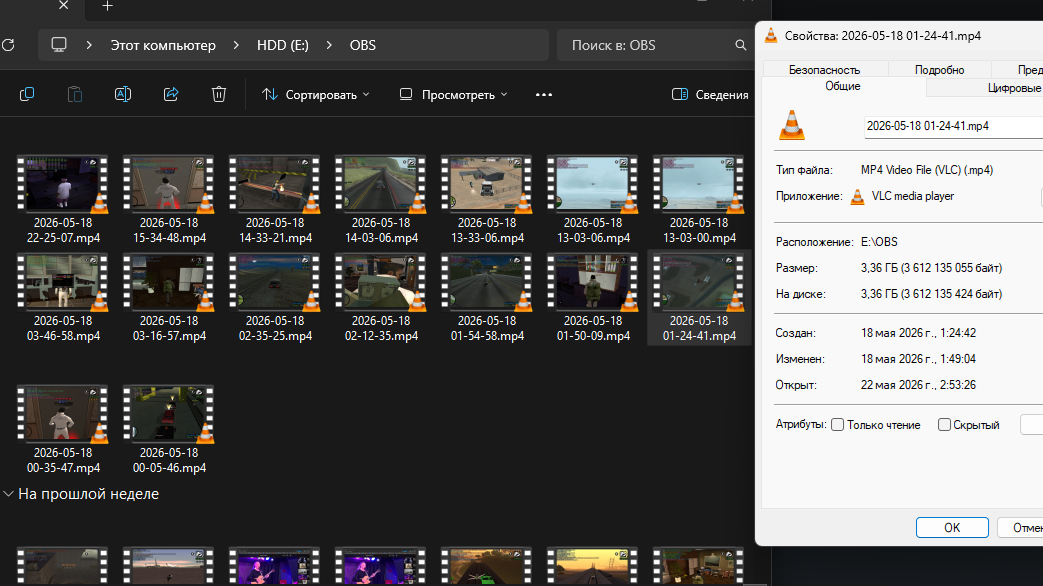
Task: Click the Copy icon in Explorer toolbar
Action: pyautogui.click(x=27, y=94)
